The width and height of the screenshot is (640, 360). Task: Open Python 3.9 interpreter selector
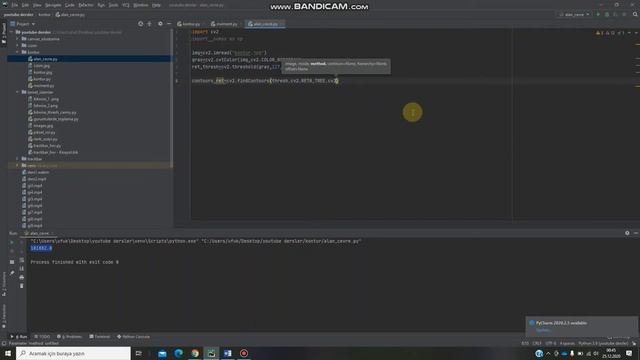[603, 344]
